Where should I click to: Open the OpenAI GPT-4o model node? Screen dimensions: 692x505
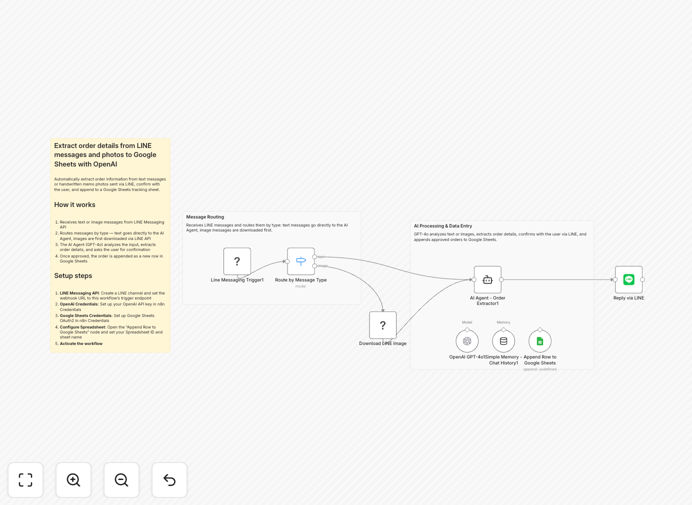[467, 341]
